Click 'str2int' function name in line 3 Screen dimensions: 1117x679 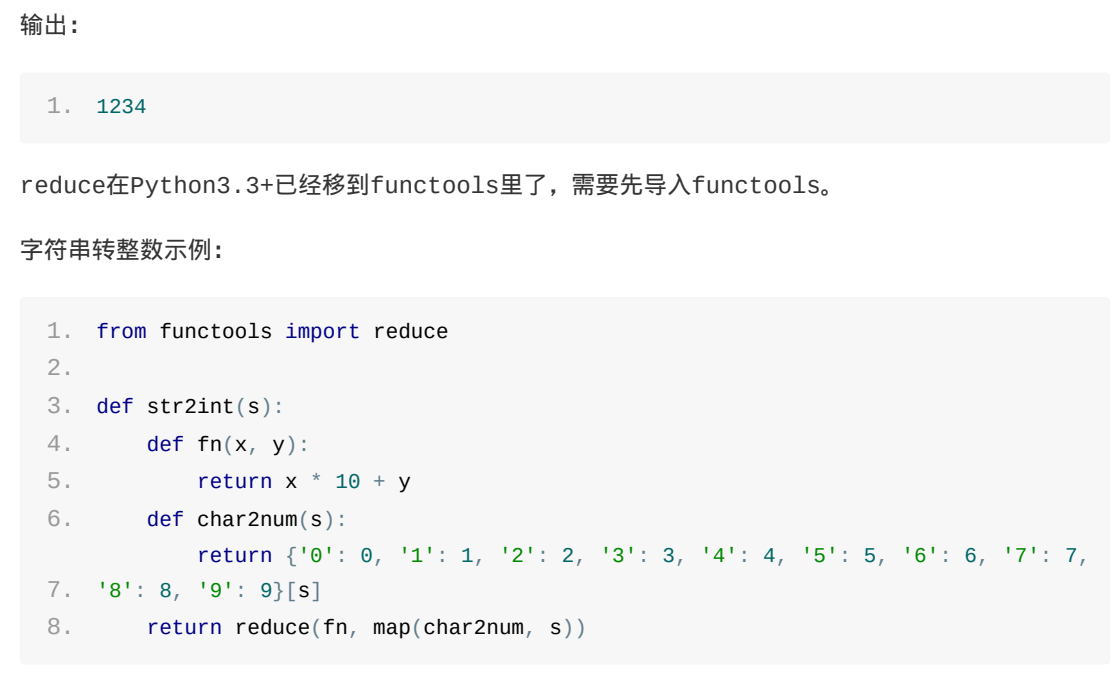coord(190,406)
